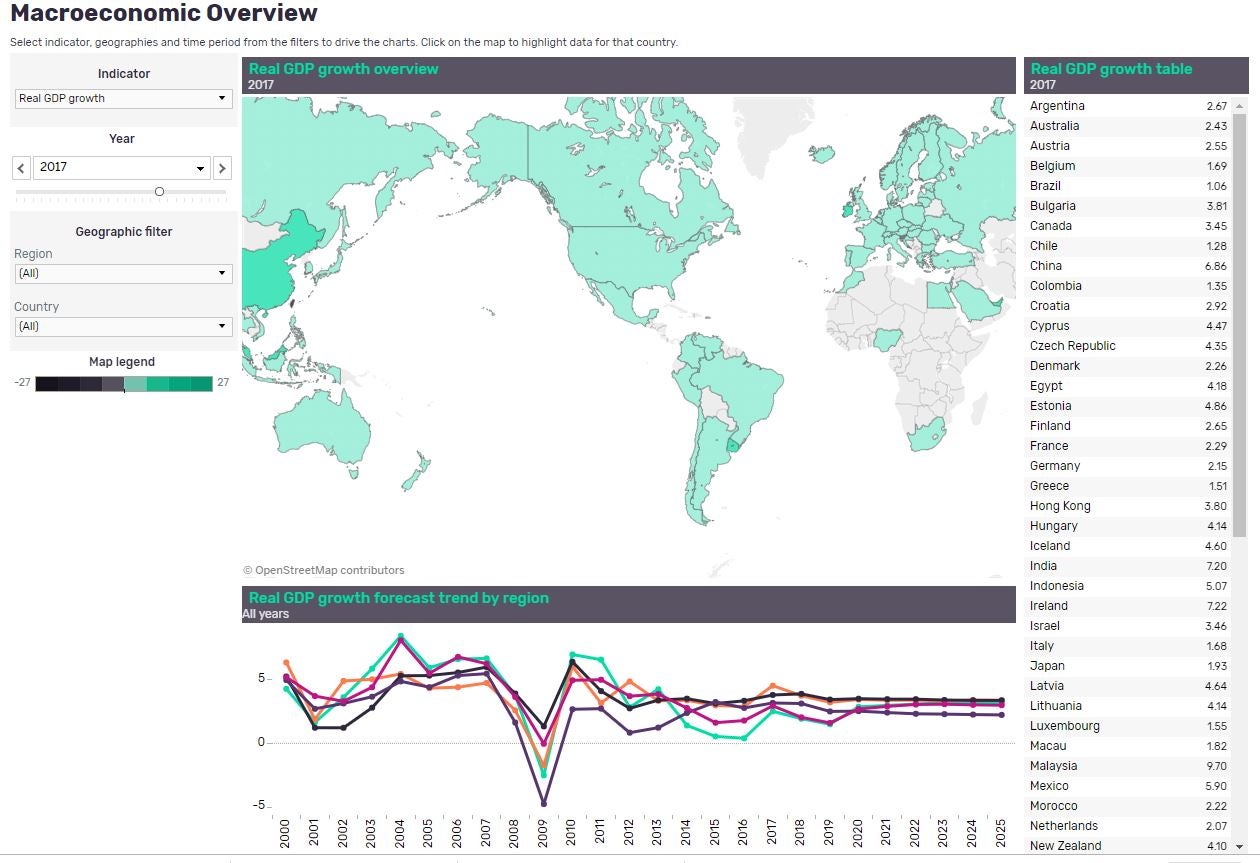Click the Luxembourg row in the table

1128,726
